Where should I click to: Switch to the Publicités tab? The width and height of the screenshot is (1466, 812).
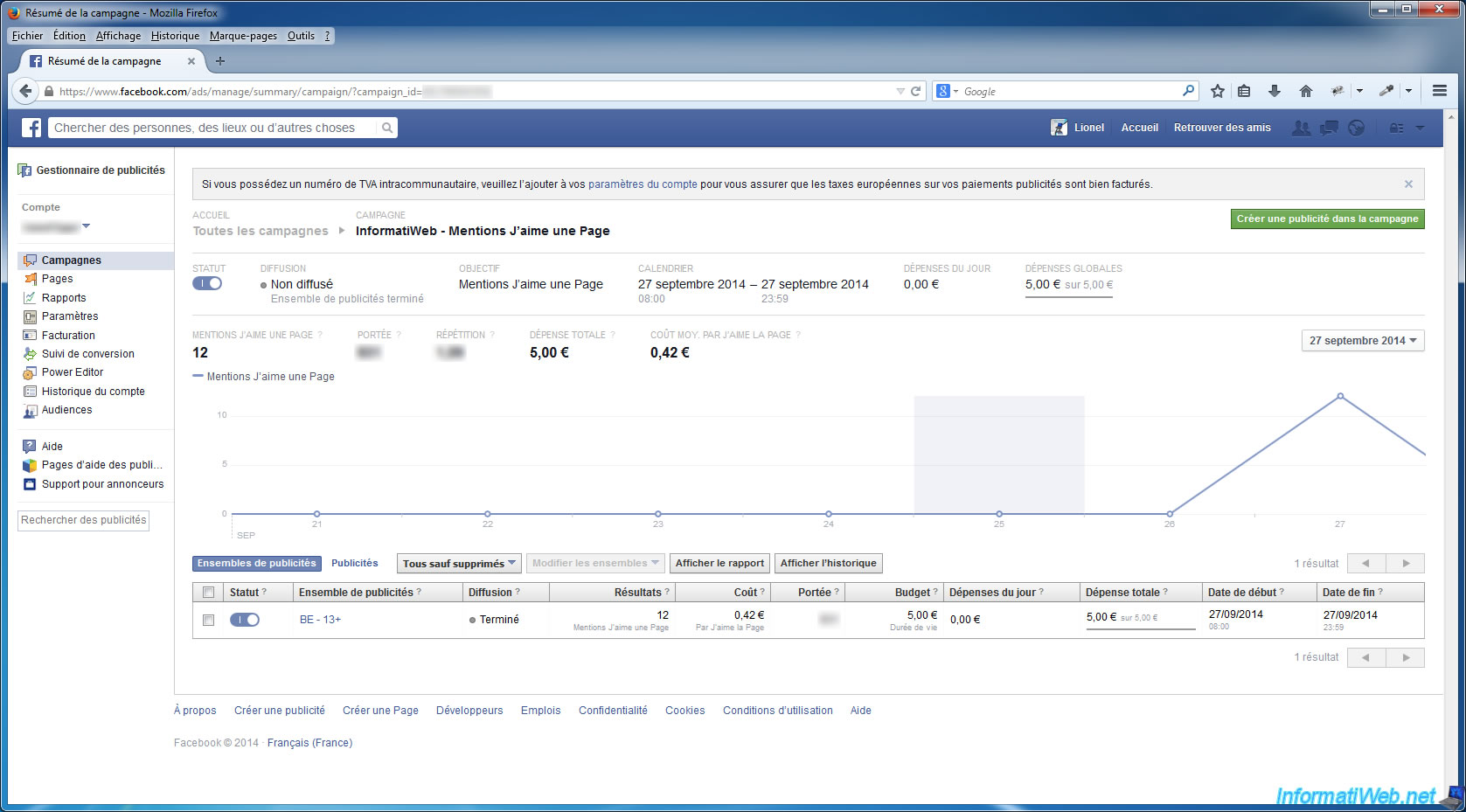[x=354, y=564]
